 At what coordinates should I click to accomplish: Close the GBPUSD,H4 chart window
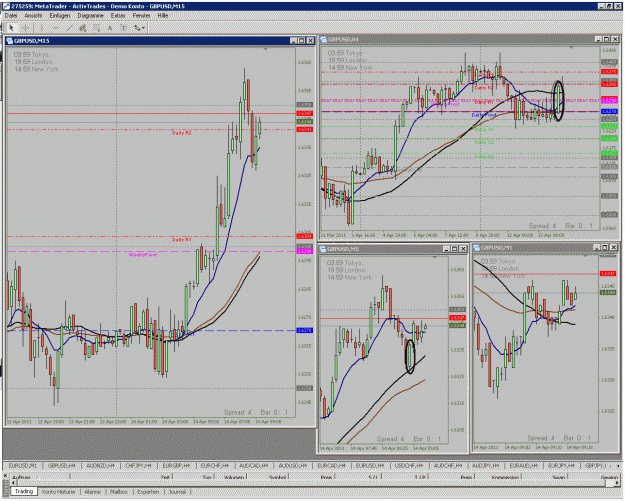tap(616, 39)
